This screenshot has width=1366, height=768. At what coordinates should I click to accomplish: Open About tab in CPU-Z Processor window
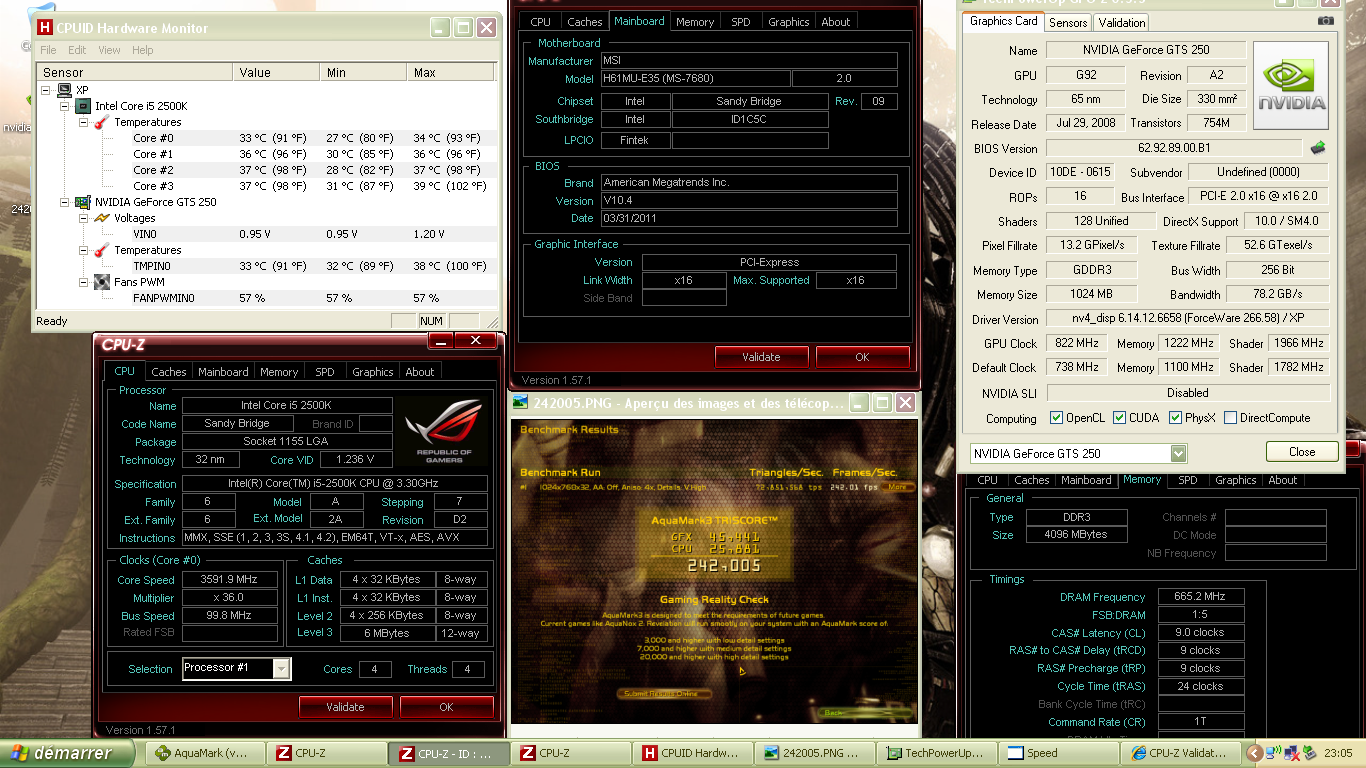pos(419,372)
